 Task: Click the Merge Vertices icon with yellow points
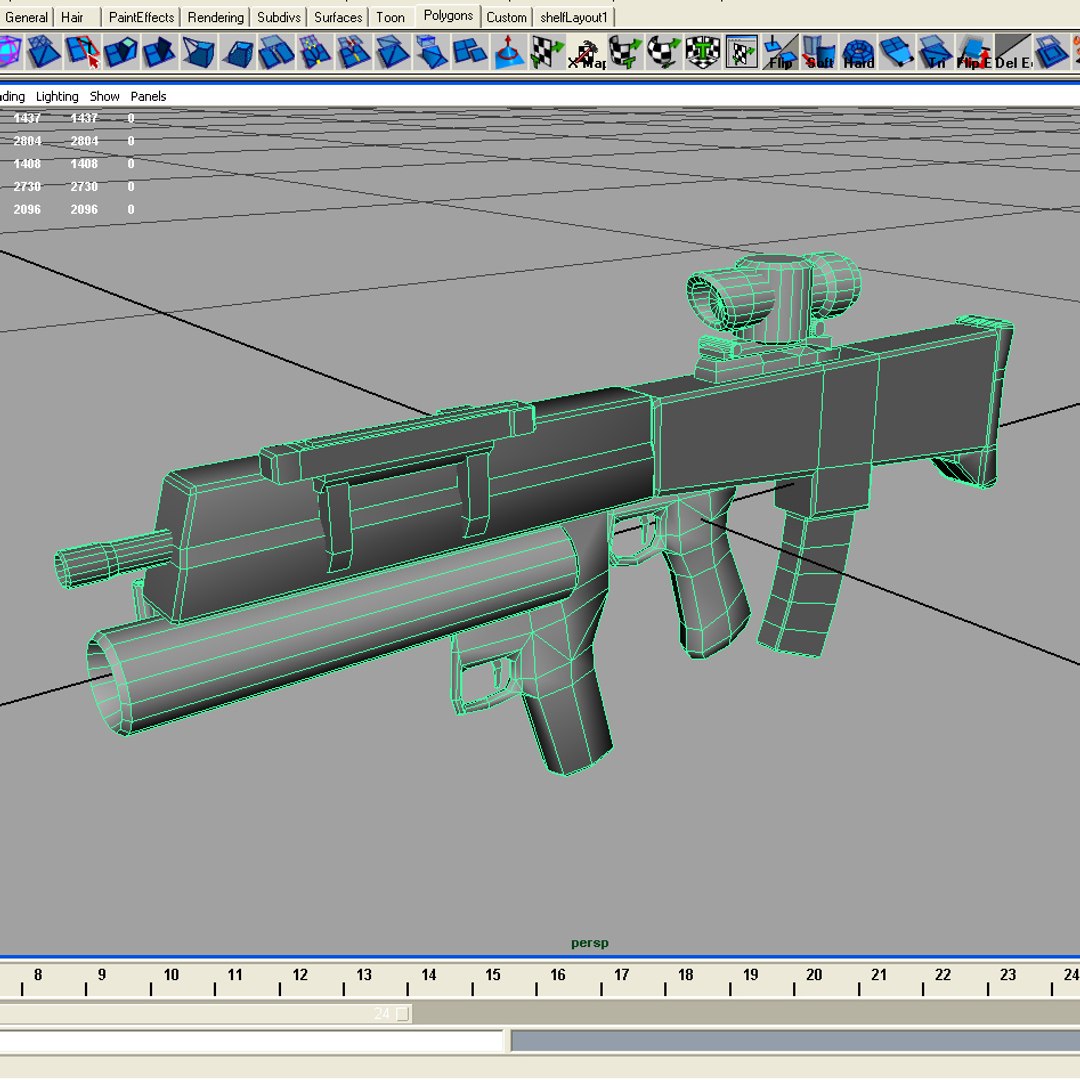pyautogui.click(x=315, y=52)
